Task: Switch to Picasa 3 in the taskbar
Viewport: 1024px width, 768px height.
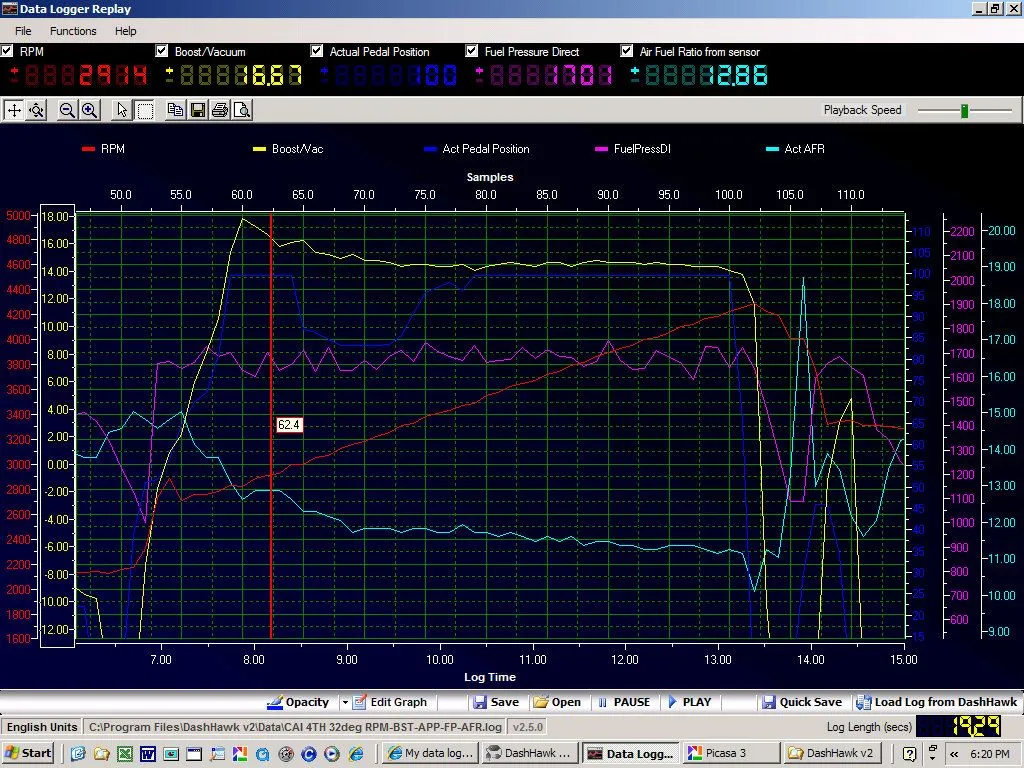Action: point(732,753)
